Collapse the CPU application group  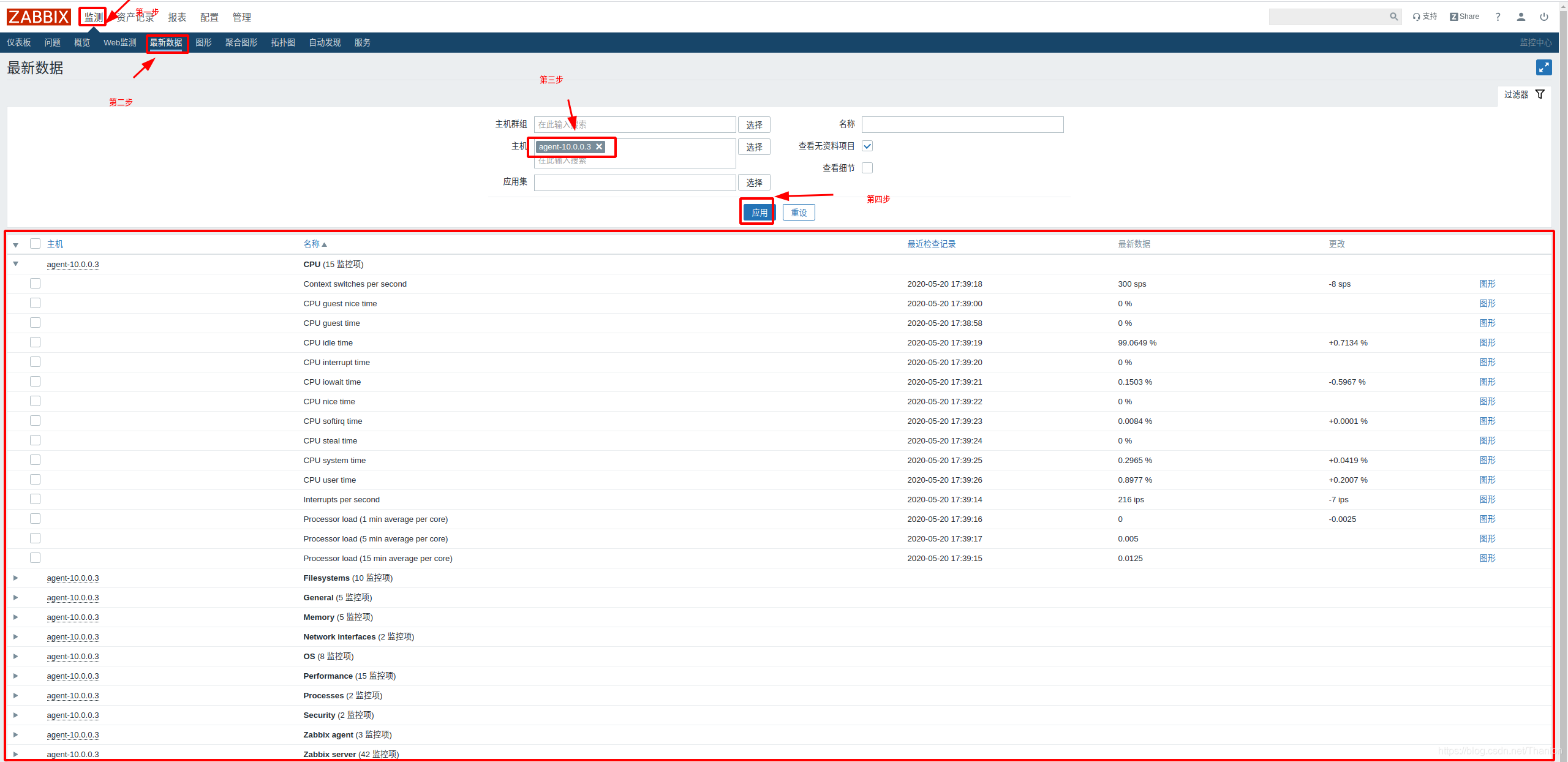point(16,264)
